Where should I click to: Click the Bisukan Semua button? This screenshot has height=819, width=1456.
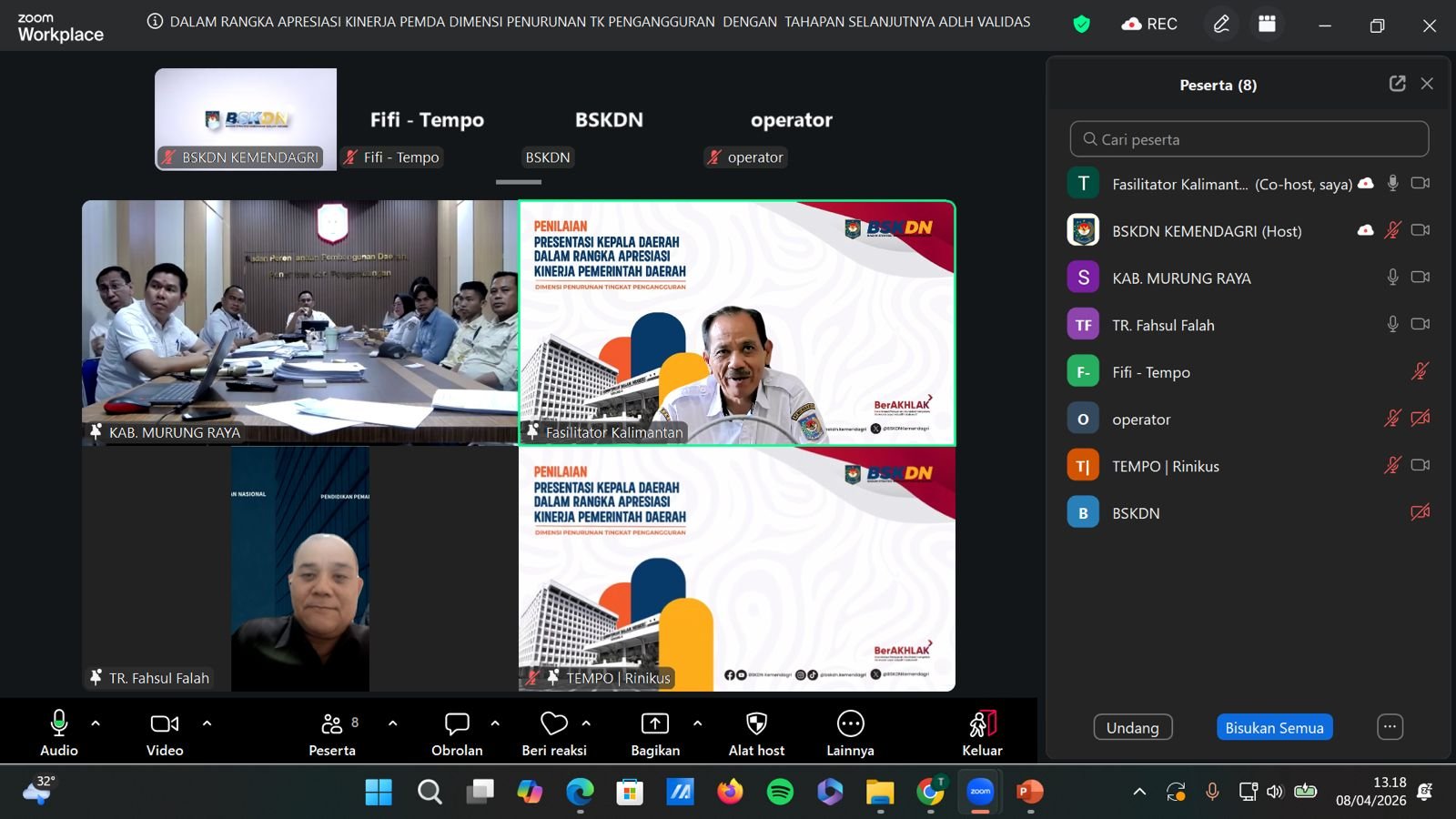click(1274, 727)
